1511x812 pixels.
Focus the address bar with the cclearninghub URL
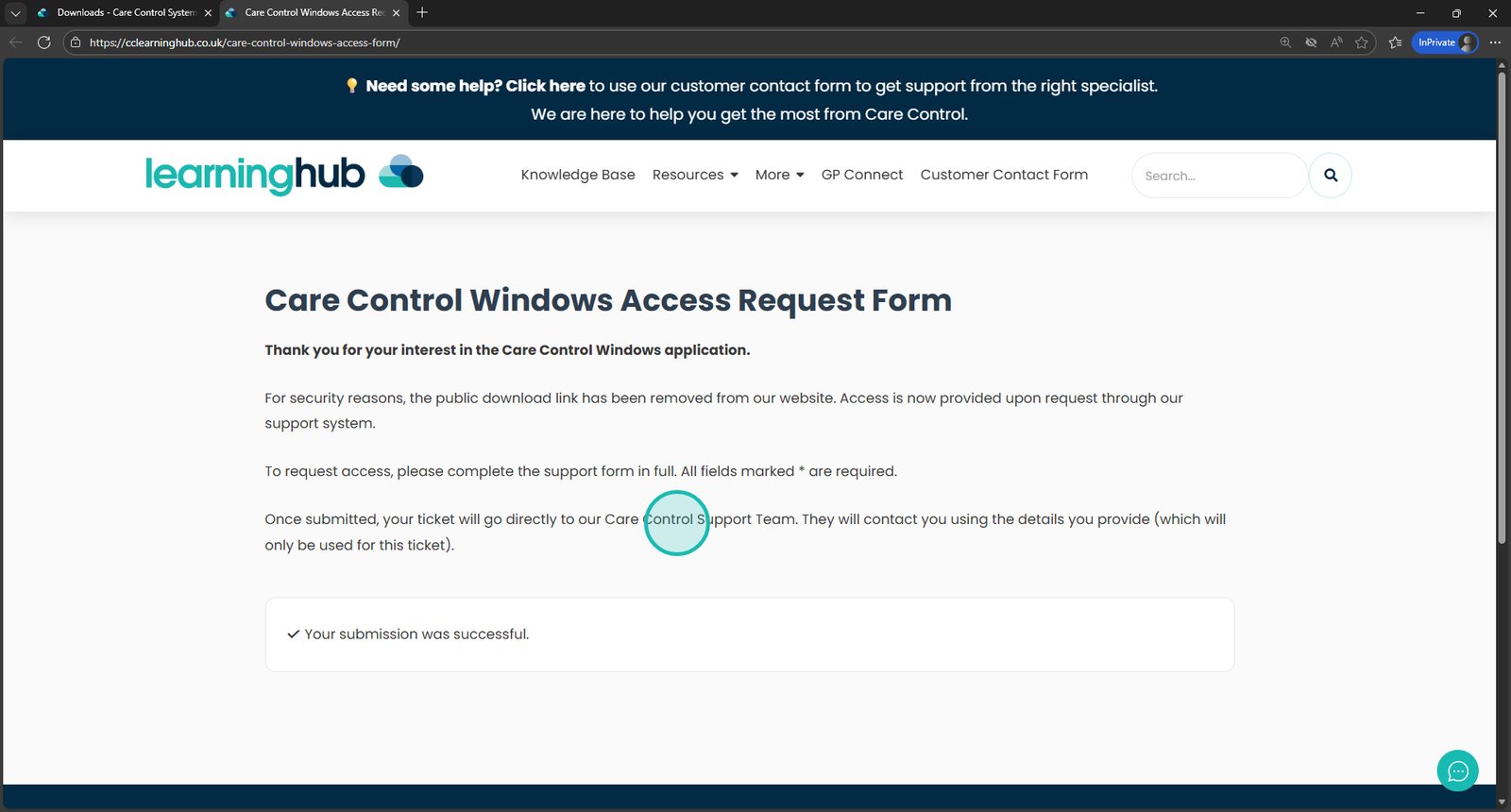click(x=245, y=42)
